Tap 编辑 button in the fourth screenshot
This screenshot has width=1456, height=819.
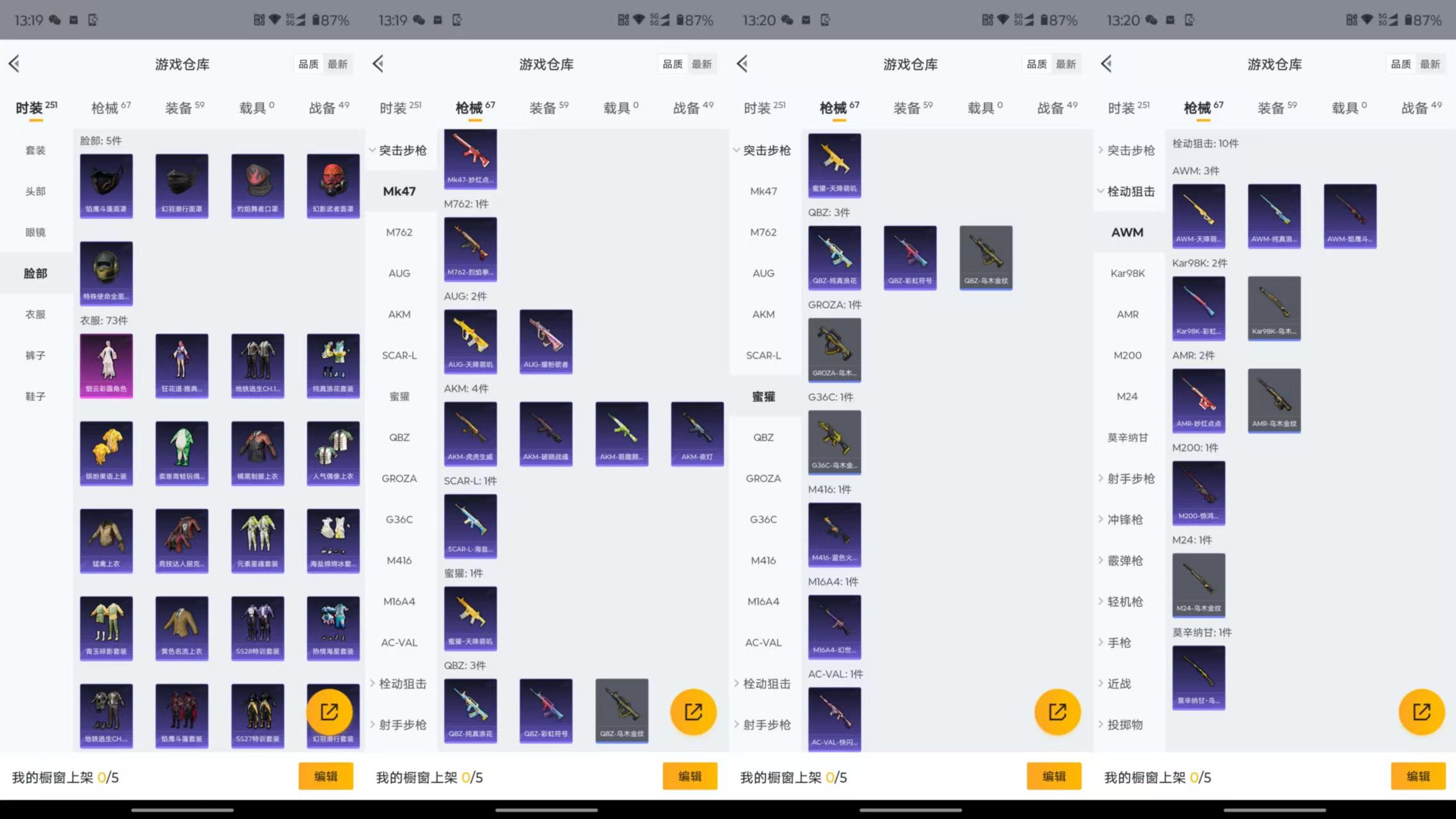tap(1418, 776)
